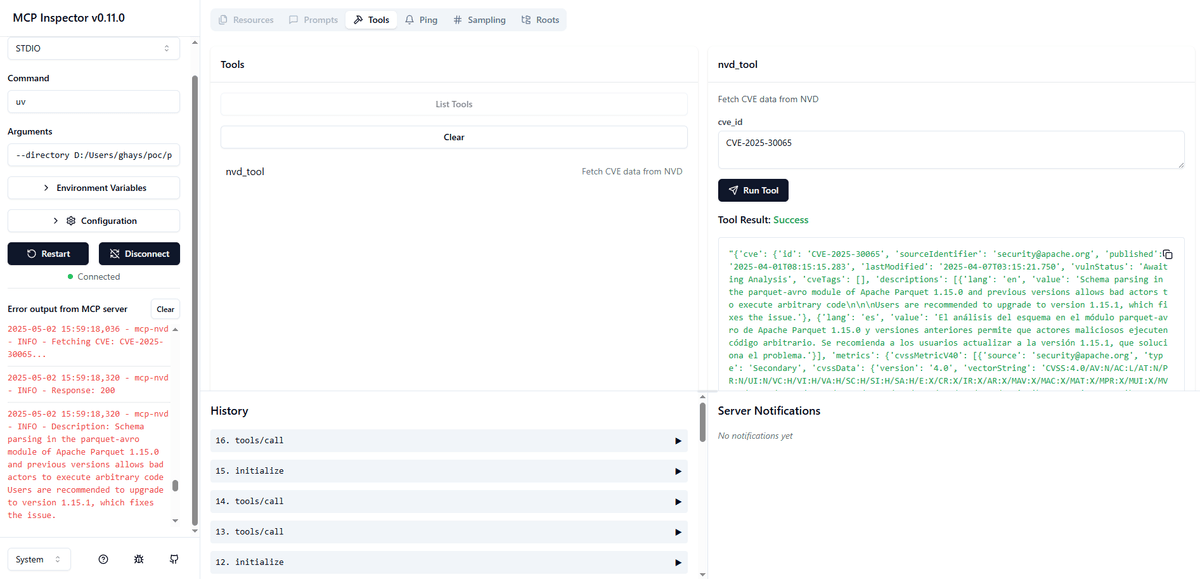This screenshot has width=1200, height=579.
Task: Switch to the Ping tab
Action: point(421,20)
